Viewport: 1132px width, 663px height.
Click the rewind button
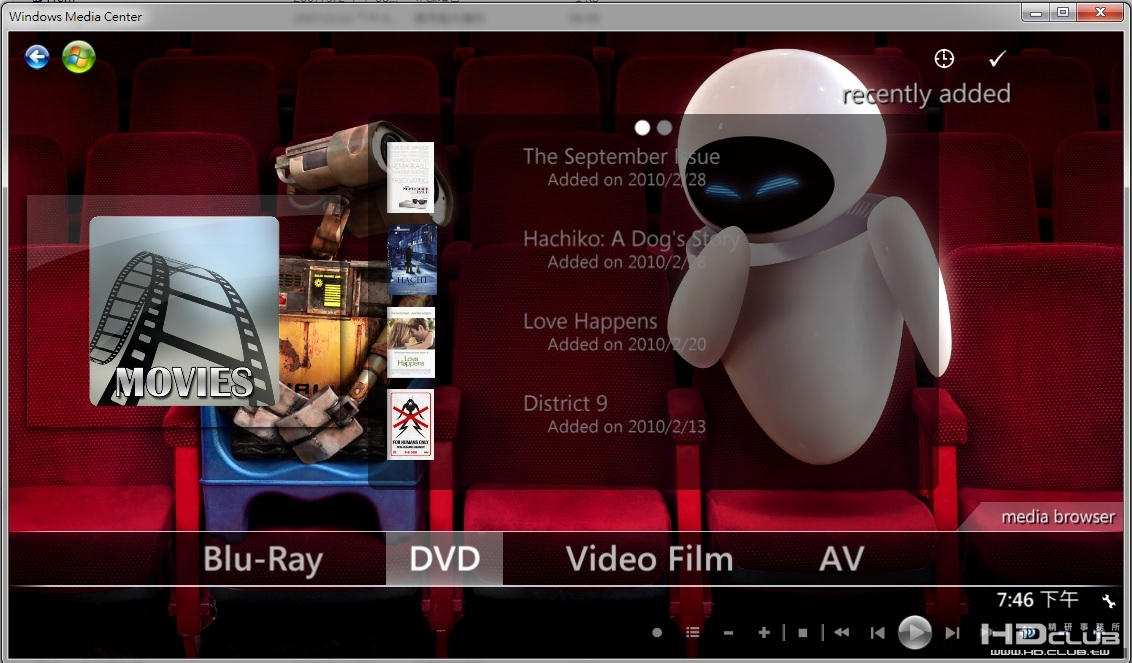[x=841, y=633]
